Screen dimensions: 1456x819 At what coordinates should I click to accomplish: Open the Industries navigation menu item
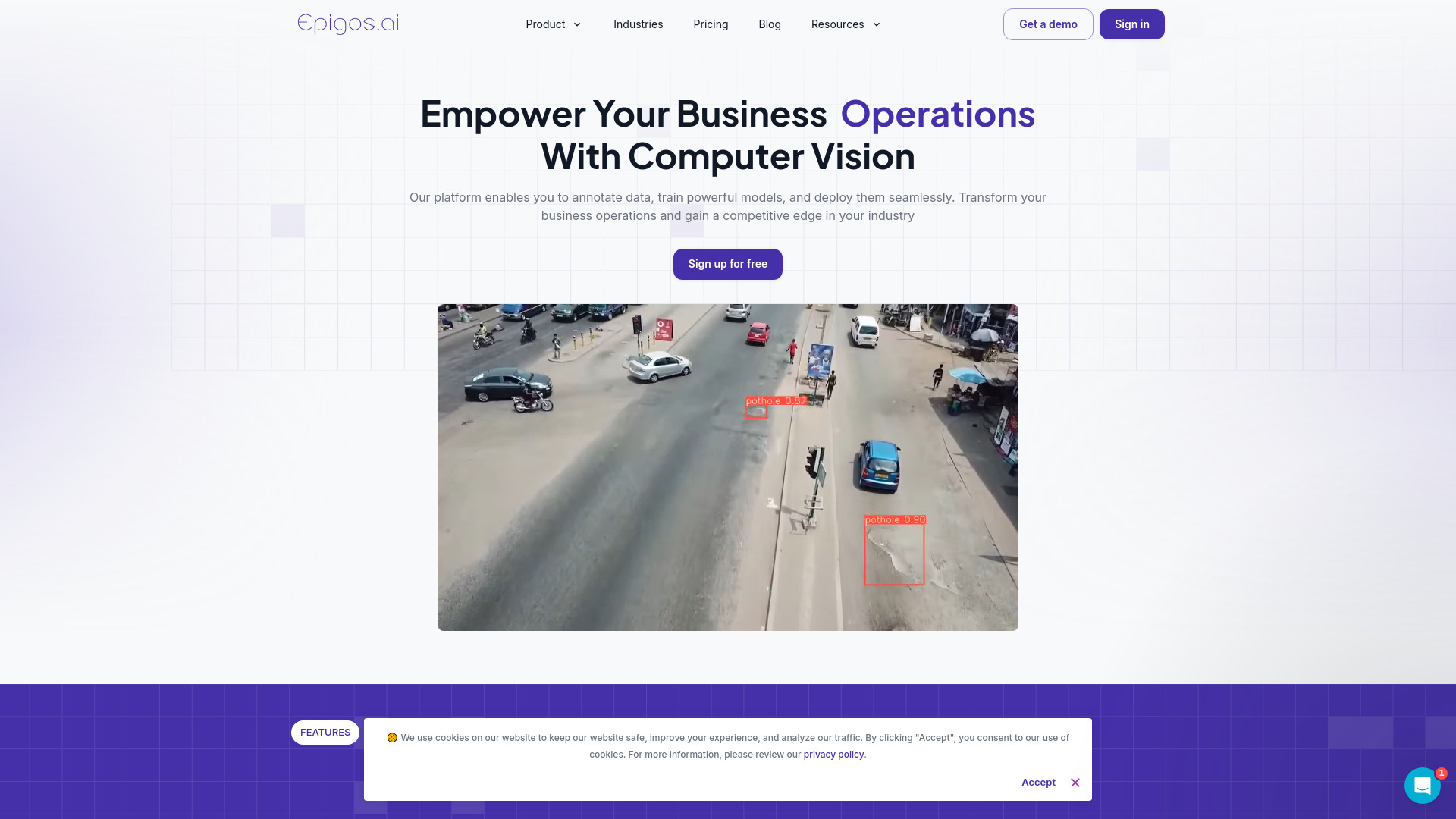638,24
